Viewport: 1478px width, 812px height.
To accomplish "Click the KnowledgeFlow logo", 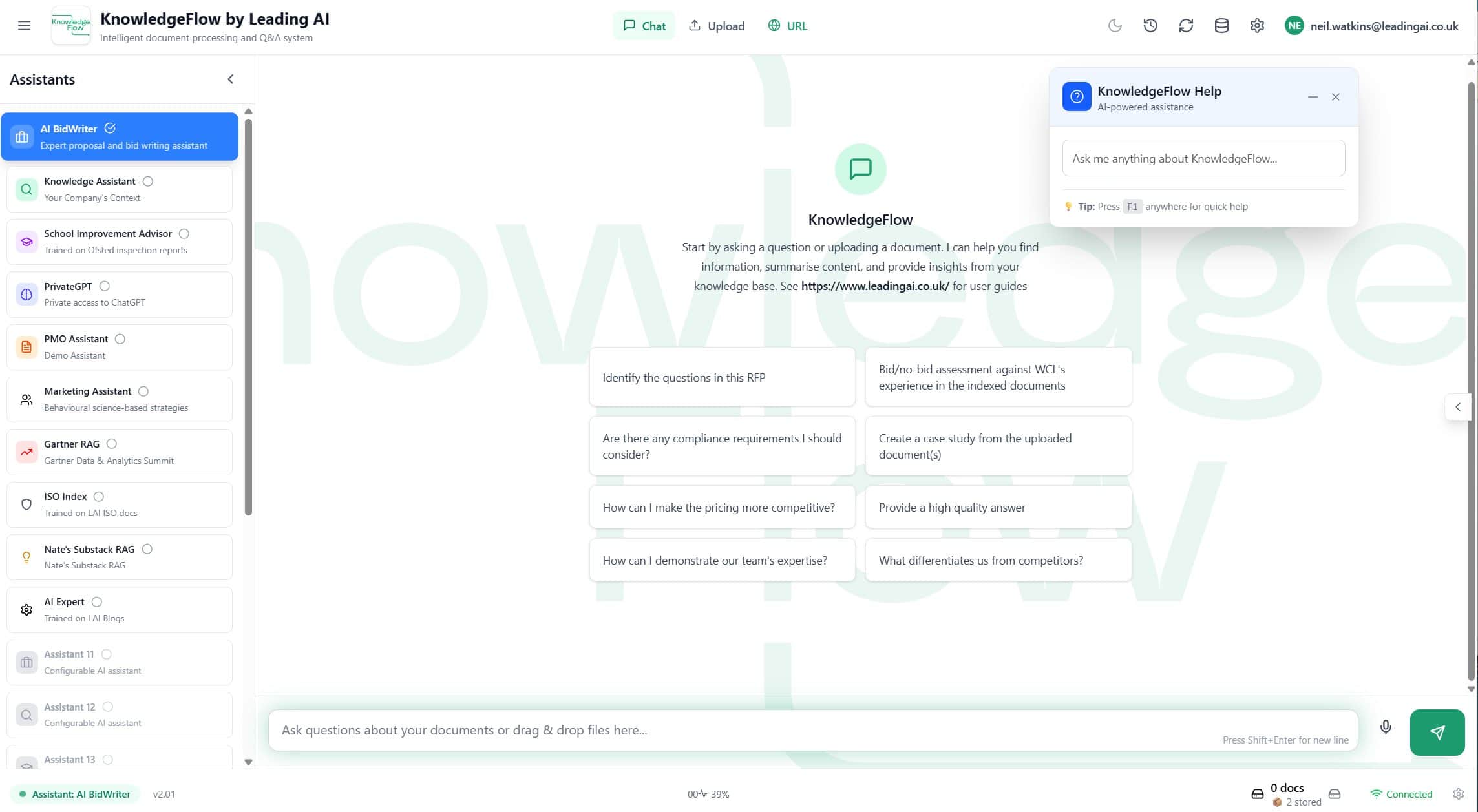I will [x=71, y=25].
